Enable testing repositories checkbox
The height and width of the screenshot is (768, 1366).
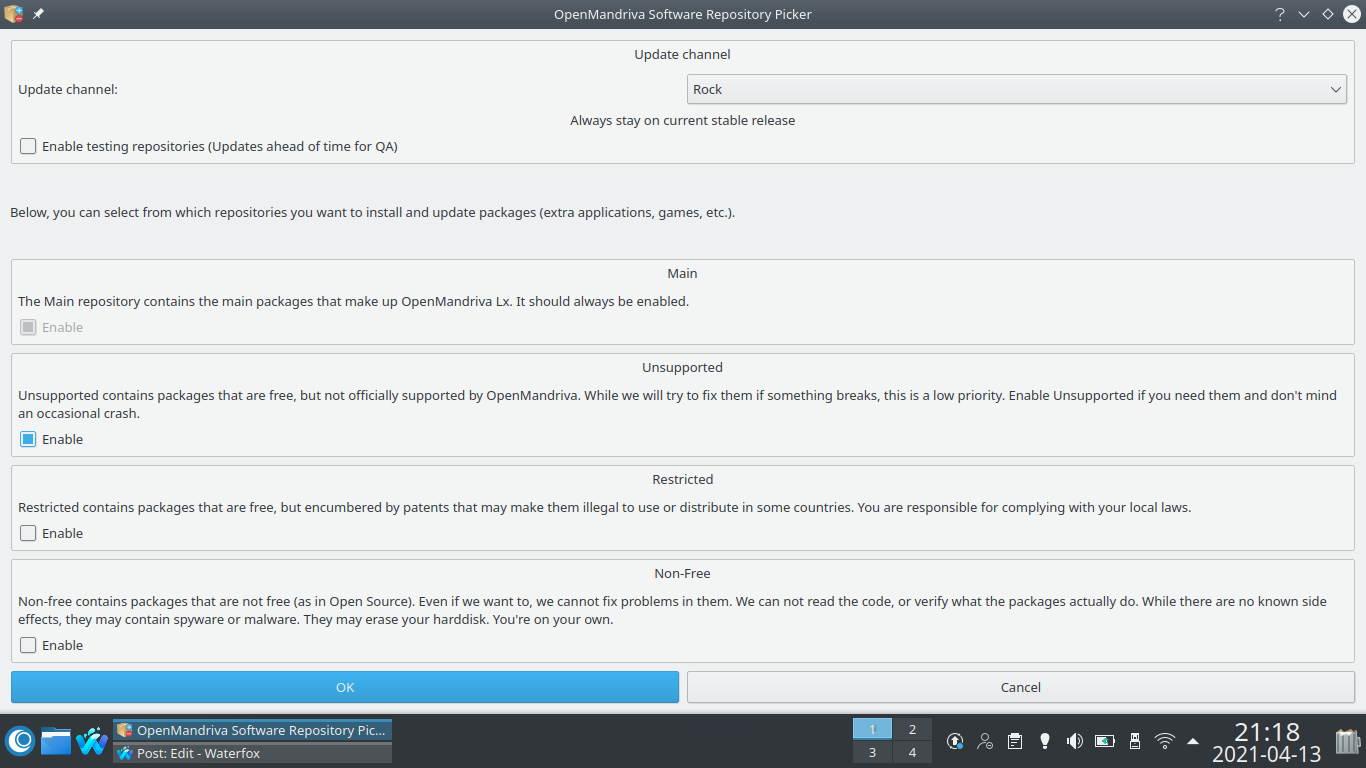point(28,146)
